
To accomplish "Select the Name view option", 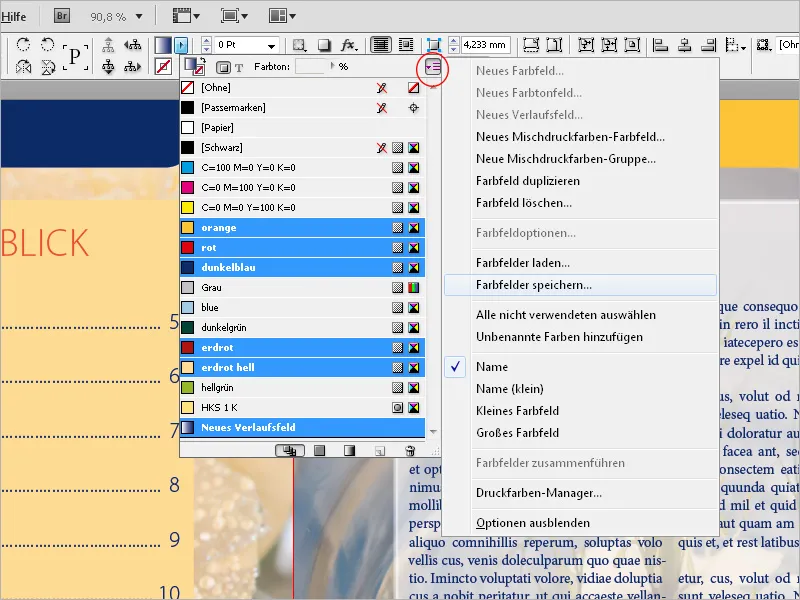I will click(581, 367).
